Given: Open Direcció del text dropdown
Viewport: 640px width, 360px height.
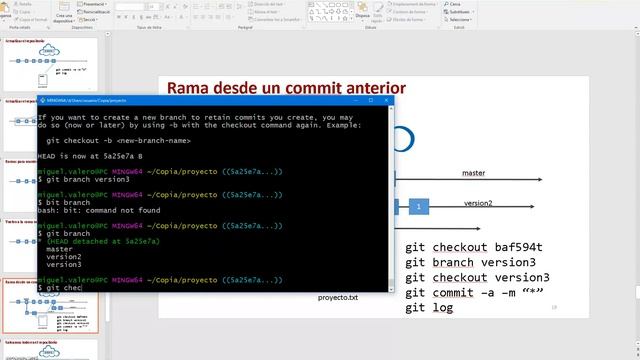Looking at the screenshot, I should point(267,4).
